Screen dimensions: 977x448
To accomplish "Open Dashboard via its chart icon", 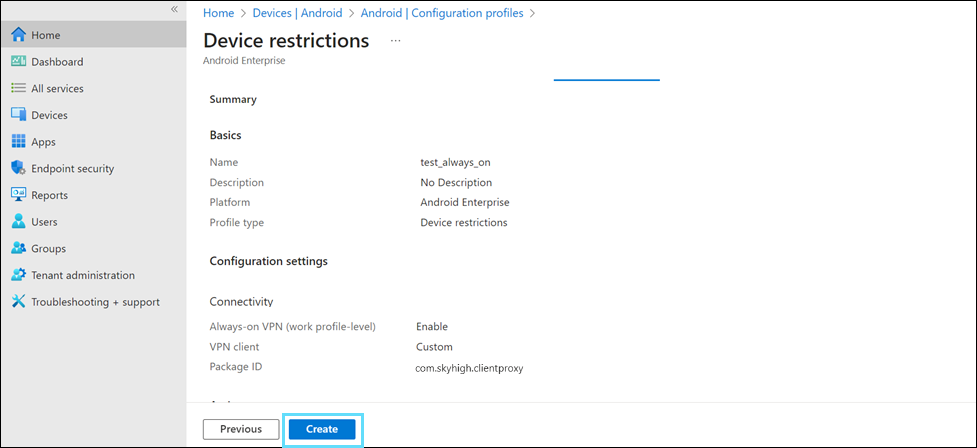I will click(x=18, y=62).
